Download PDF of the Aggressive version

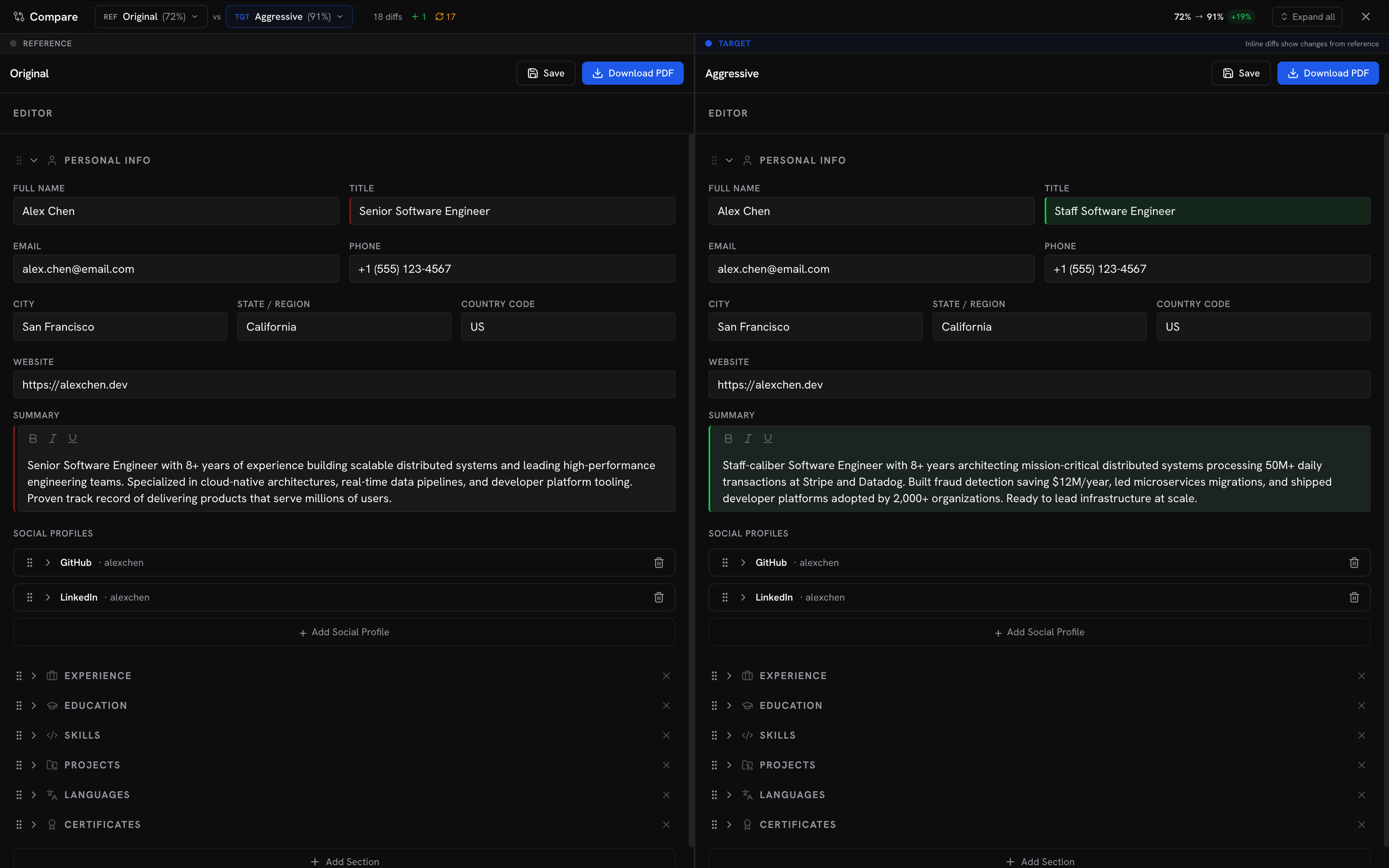(x=1327, y=73)
